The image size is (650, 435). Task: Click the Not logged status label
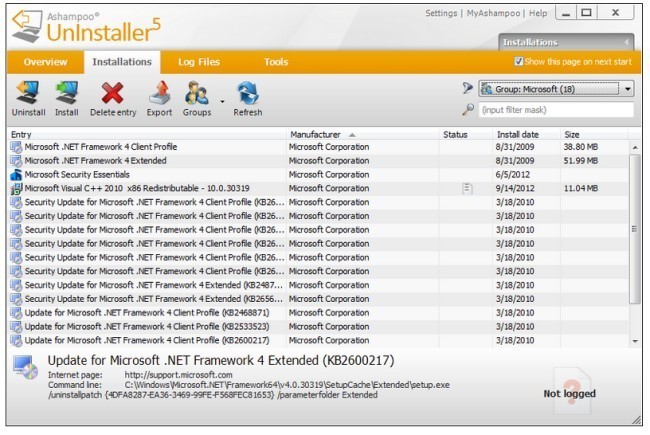point(569,394)
